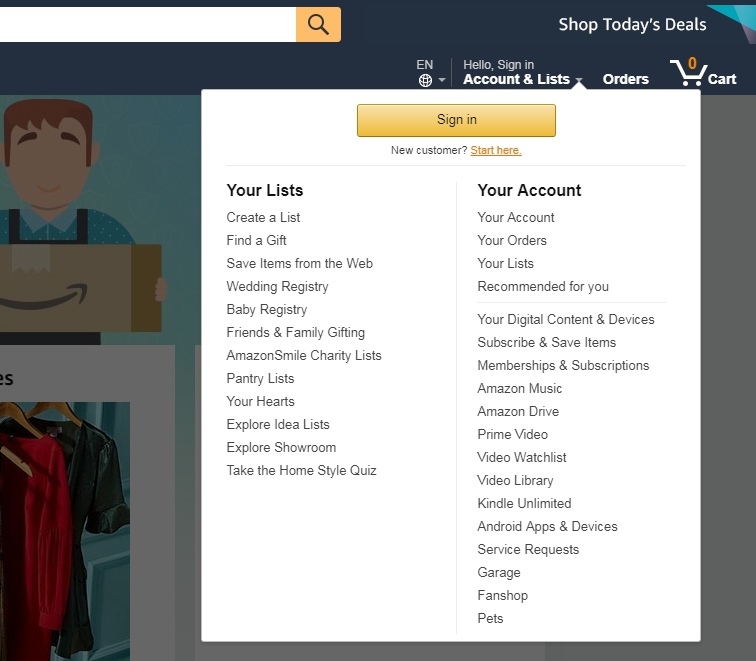Open the shopping cart icon
The image size is (756, 661).
pos(702,73)
